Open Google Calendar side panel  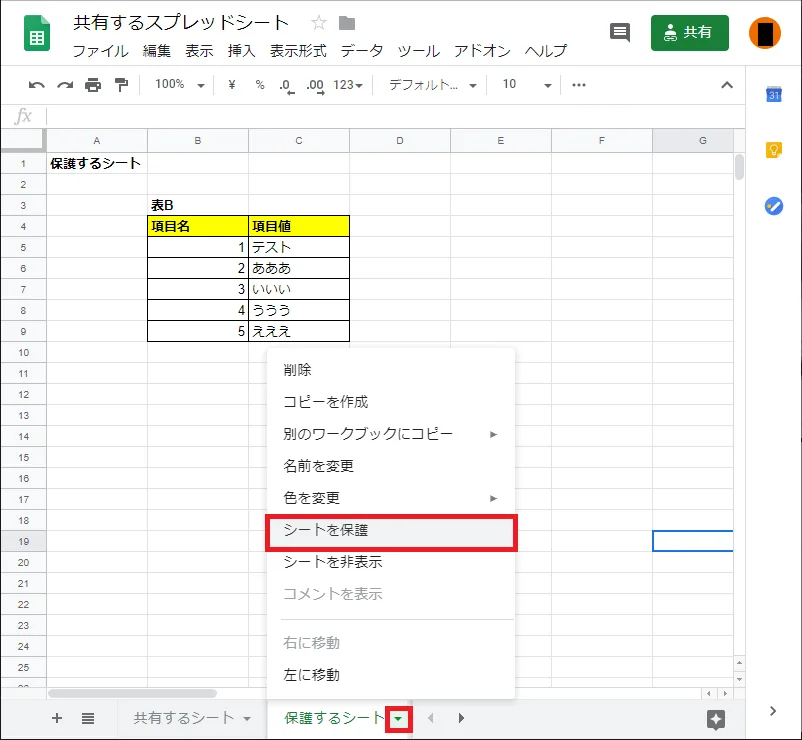tap(773, 94)
